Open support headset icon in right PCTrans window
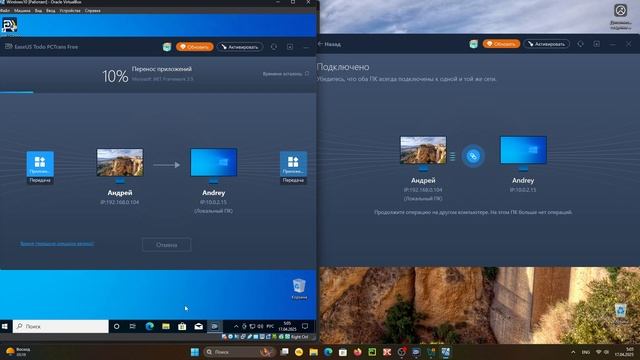The height and width of the screenshot is (360, 640). [x=580, y=44]
